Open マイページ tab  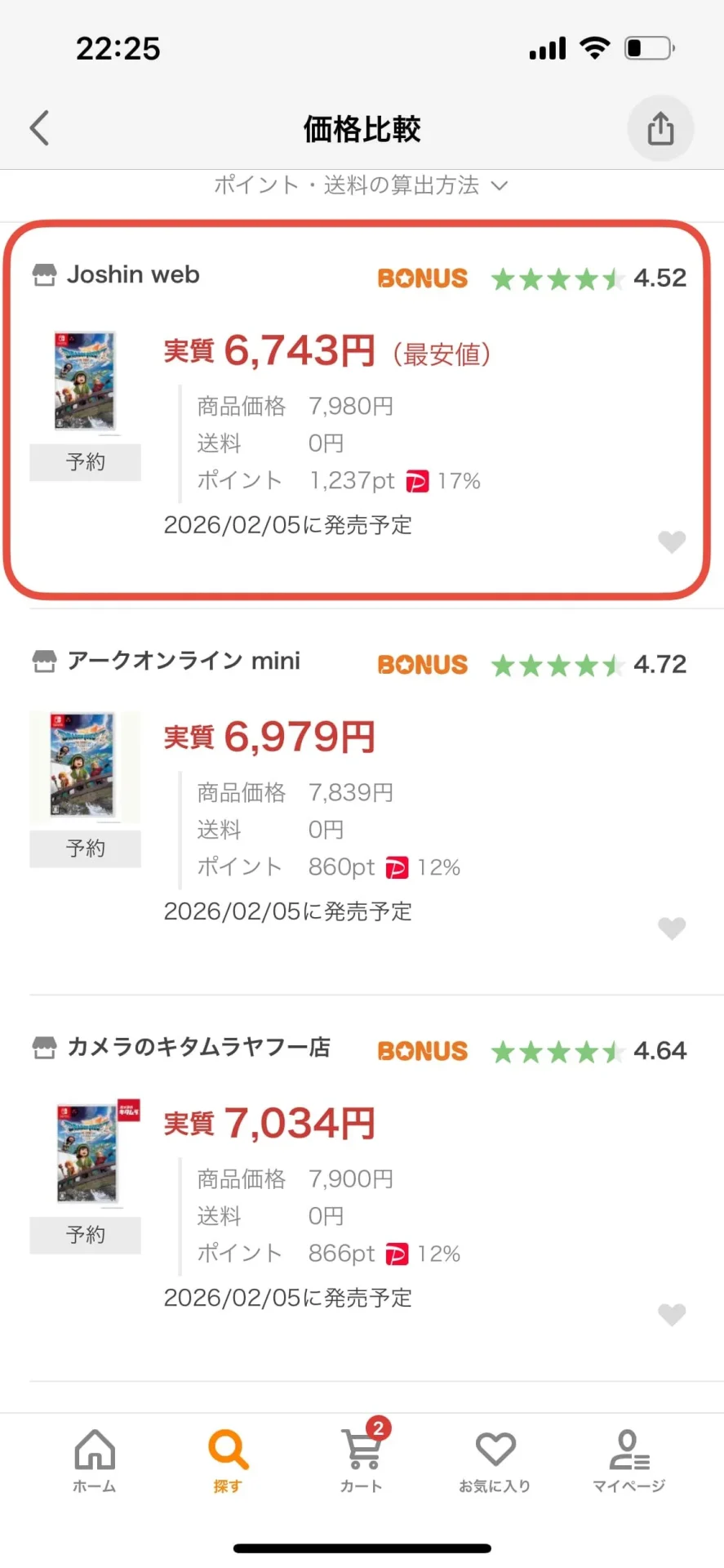click(x=629, y=1460)
